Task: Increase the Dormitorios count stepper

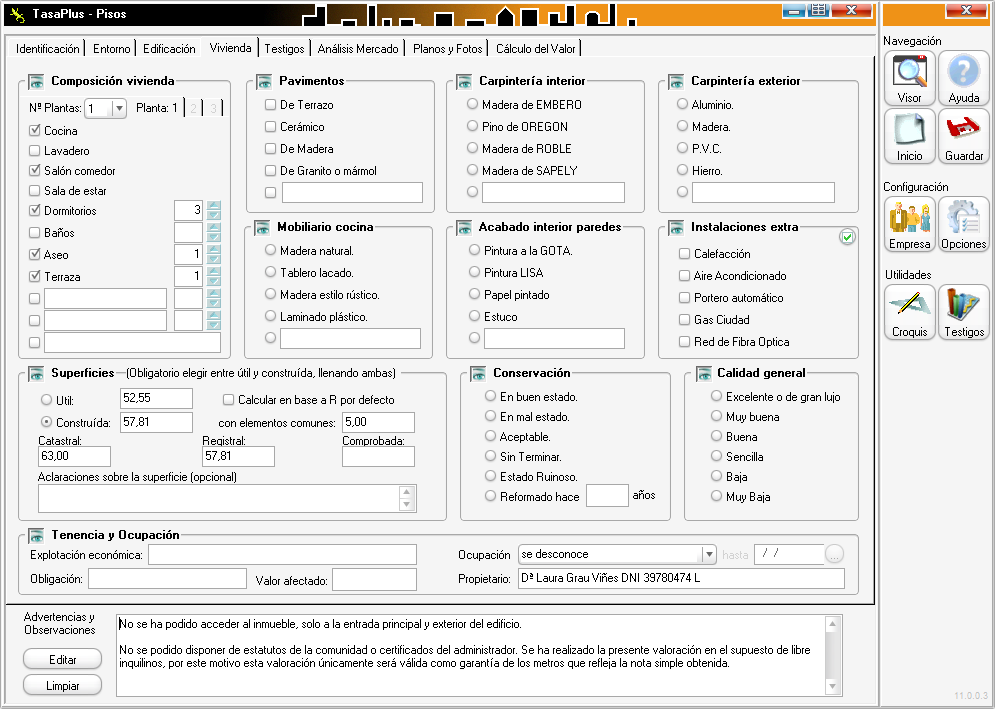Action: [x=213, y=206]
